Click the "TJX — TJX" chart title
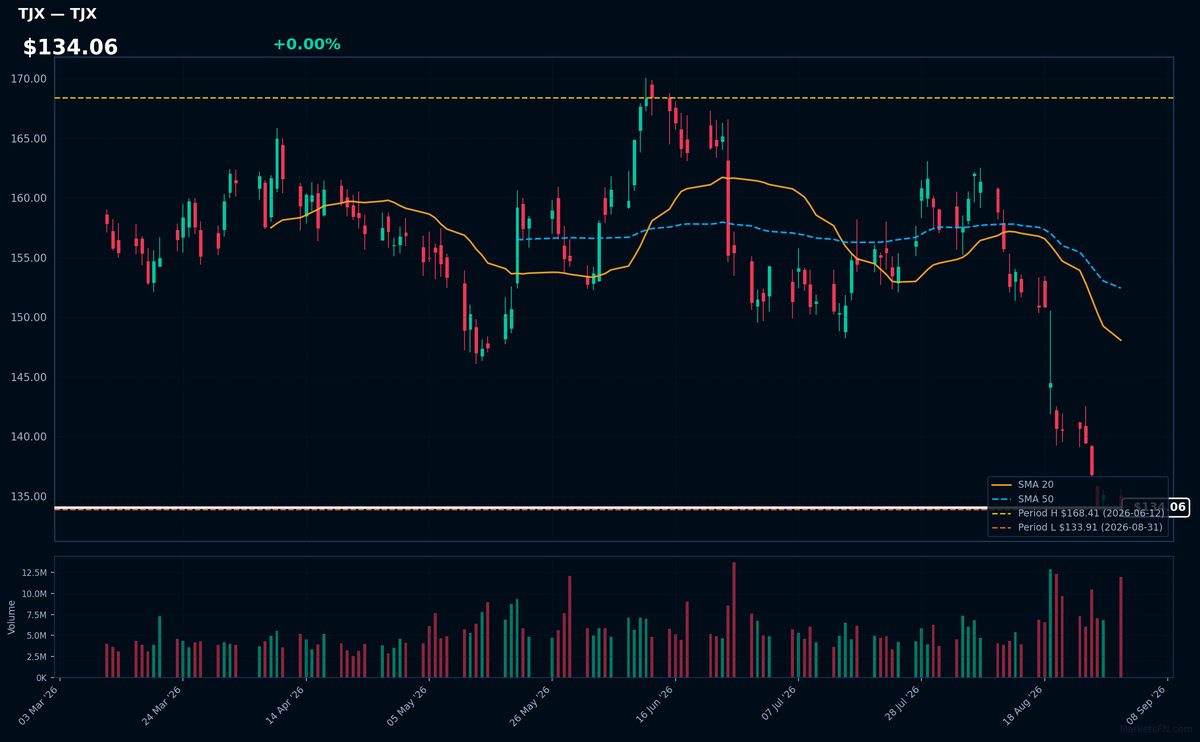This screenshot has height=742, width=1200. [57, 14]
